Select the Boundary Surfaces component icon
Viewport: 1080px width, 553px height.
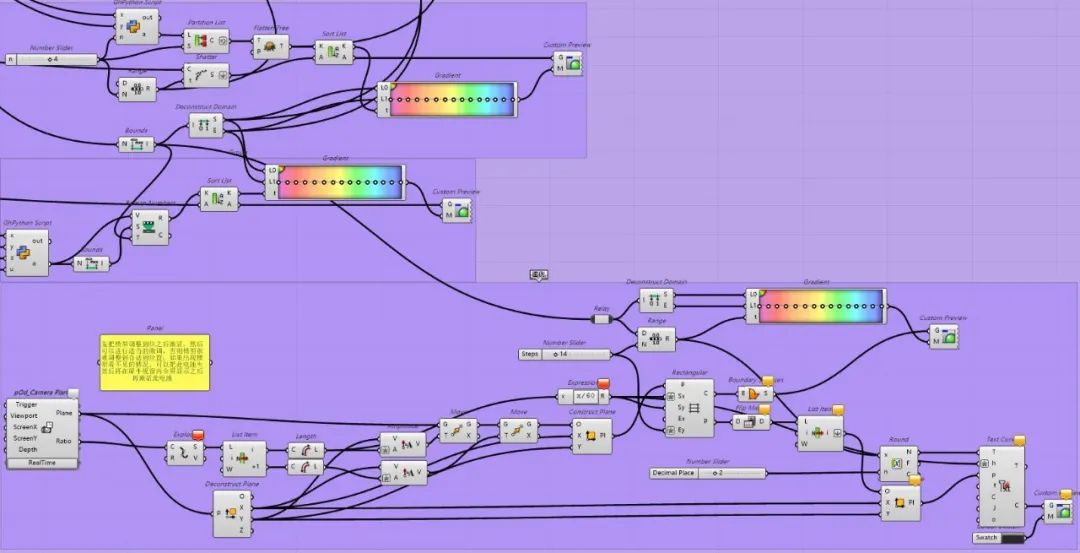pos(753,394)
